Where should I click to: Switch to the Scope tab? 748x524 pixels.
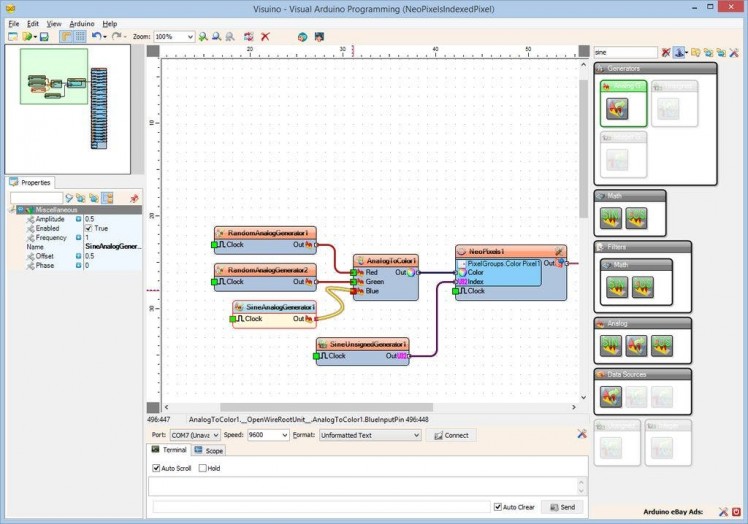[209, 451]
